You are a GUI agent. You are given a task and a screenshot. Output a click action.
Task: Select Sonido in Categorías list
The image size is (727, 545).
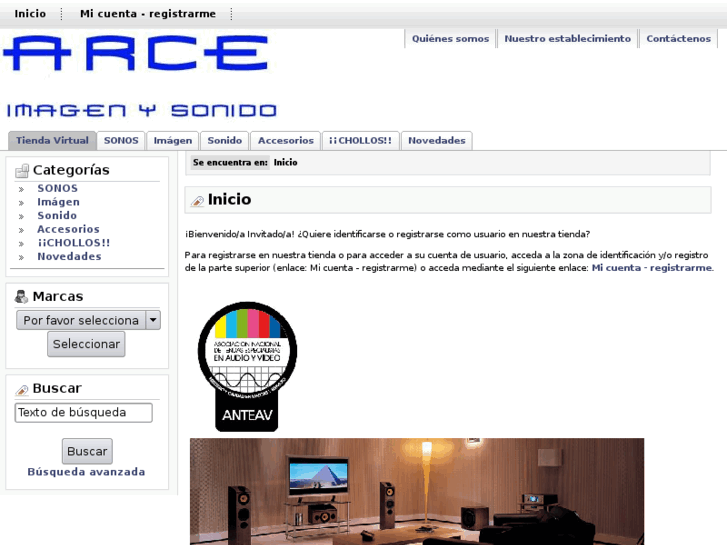click(57, 216)
